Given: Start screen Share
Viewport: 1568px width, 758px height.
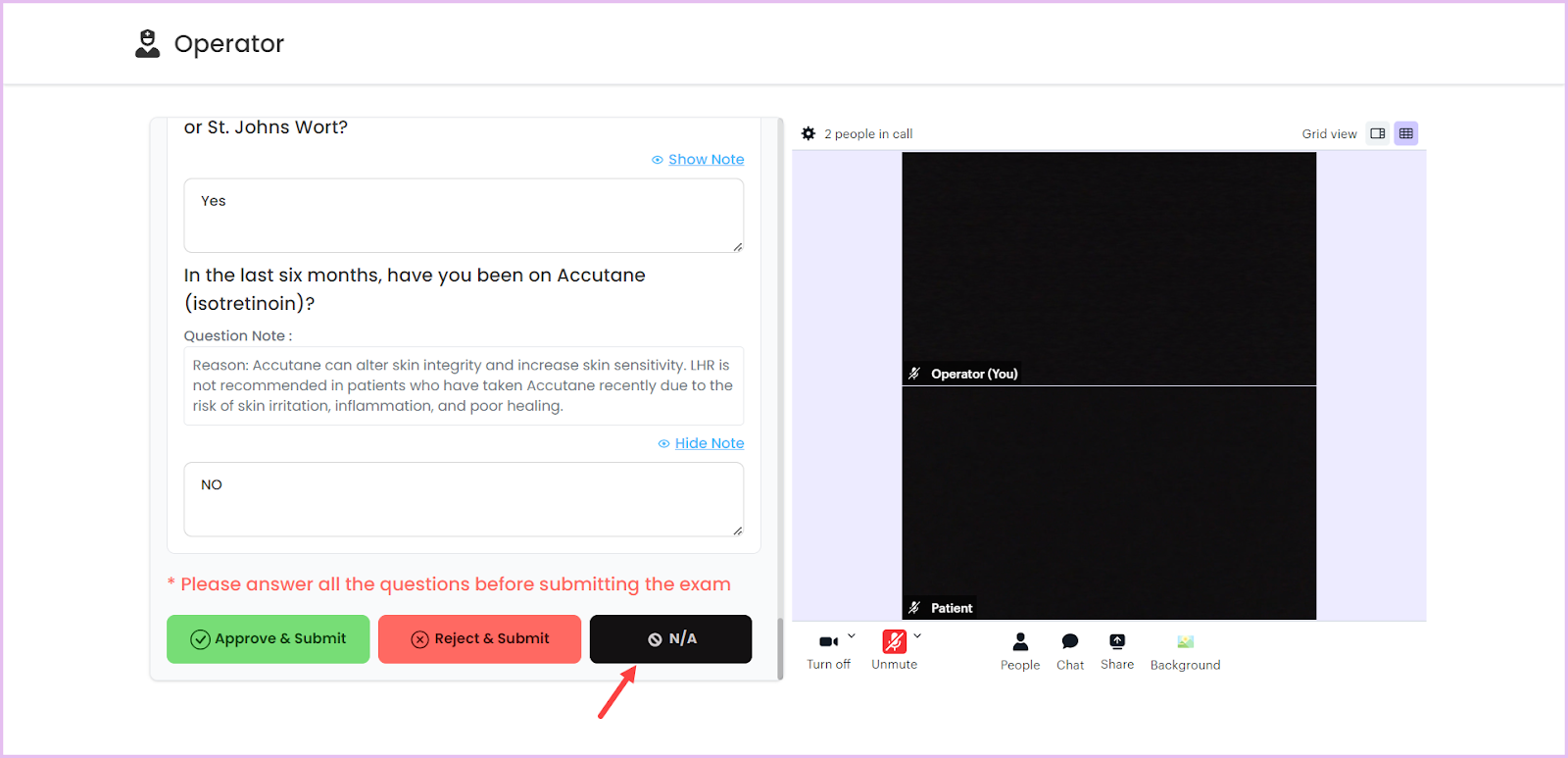Looking at the screenshot, I should point(1117,651).
